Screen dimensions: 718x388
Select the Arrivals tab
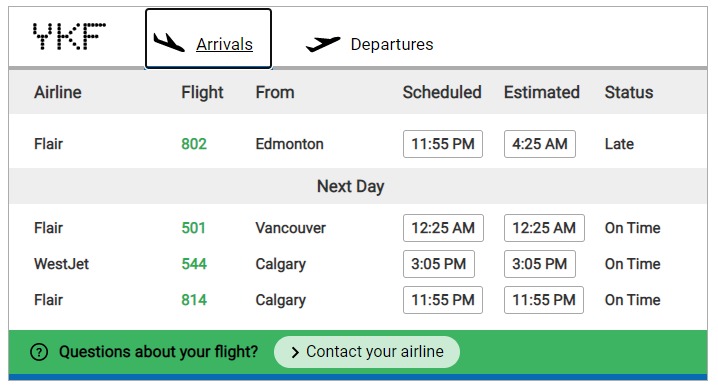(x=208, y=38)
